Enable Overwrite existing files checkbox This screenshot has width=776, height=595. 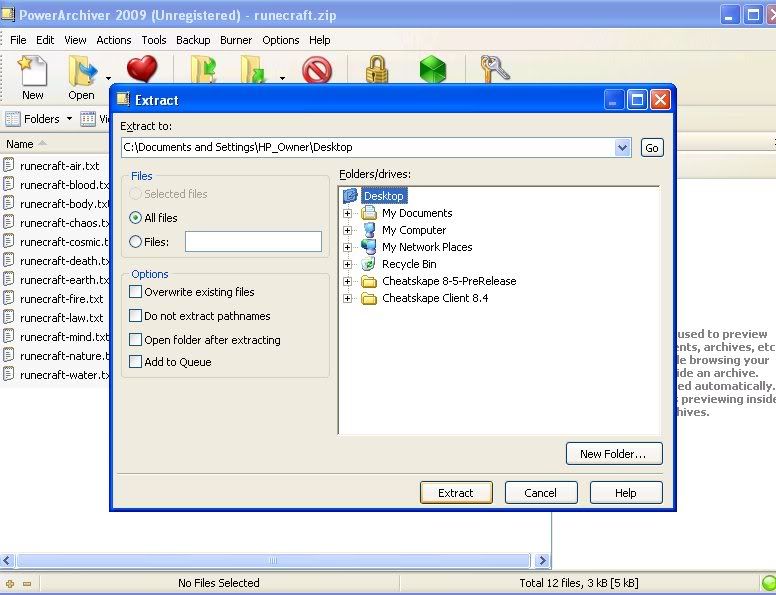136,292
